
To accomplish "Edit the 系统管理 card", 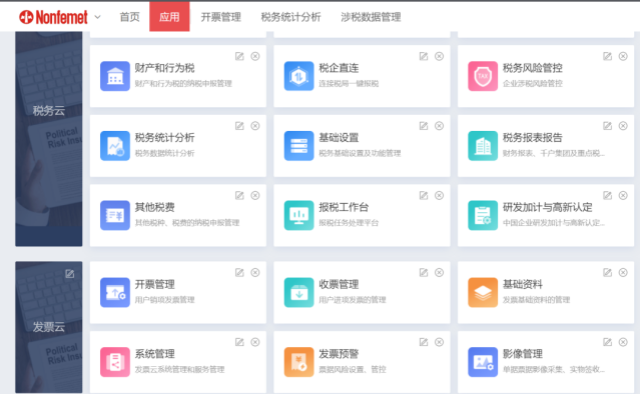I will pos(240,342).
